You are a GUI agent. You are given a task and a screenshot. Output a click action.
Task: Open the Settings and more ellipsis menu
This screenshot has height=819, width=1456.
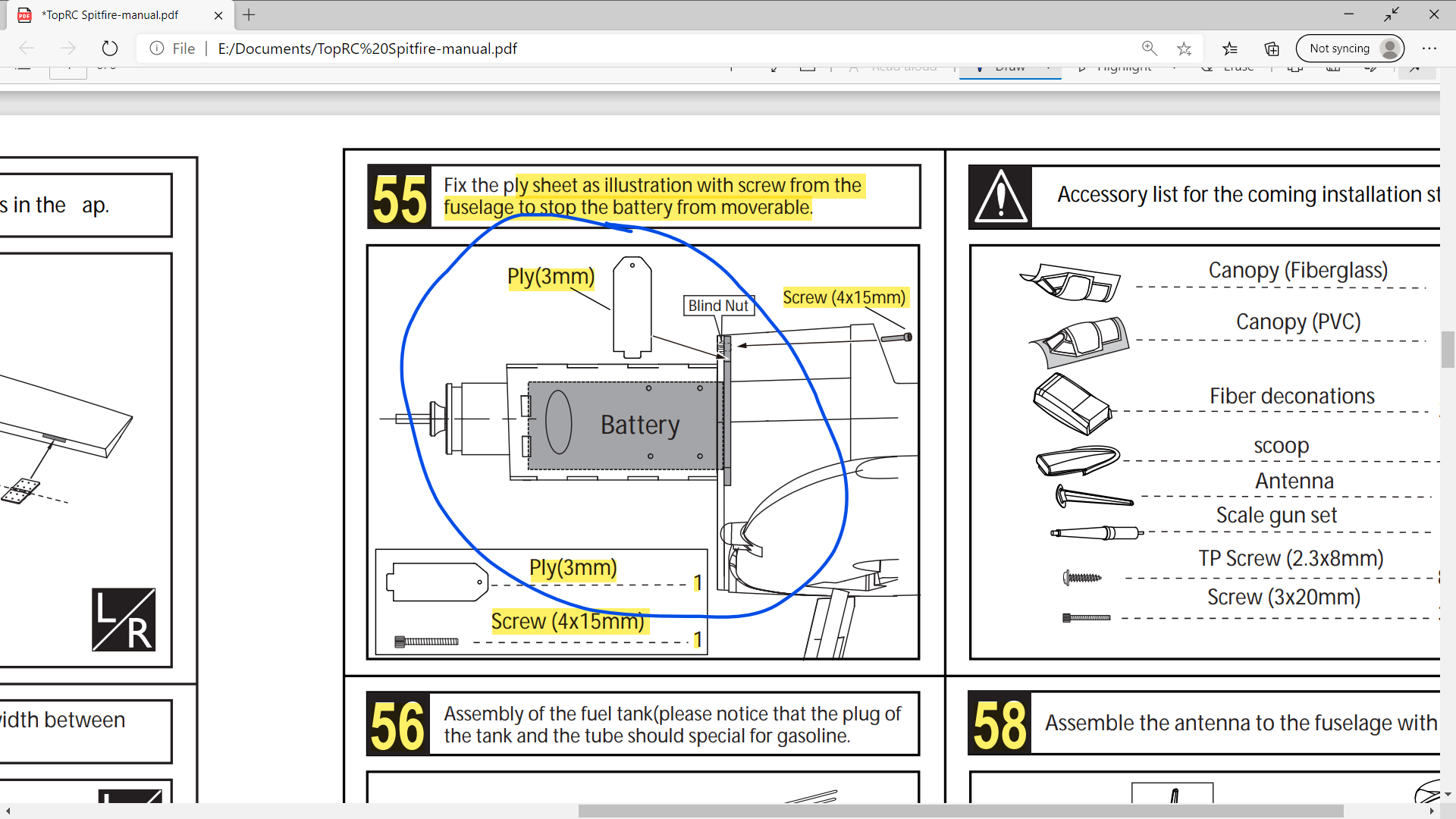1429,49
